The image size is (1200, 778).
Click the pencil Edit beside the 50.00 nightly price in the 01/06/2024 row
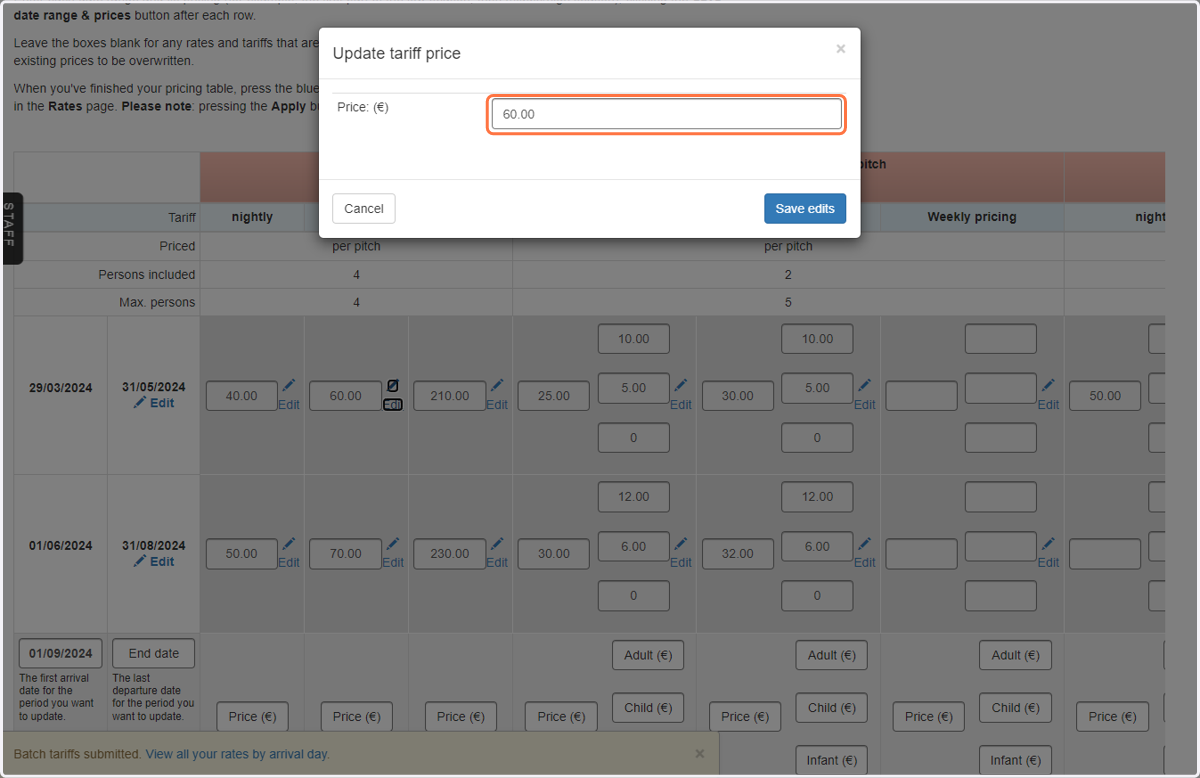pos(289,553)
